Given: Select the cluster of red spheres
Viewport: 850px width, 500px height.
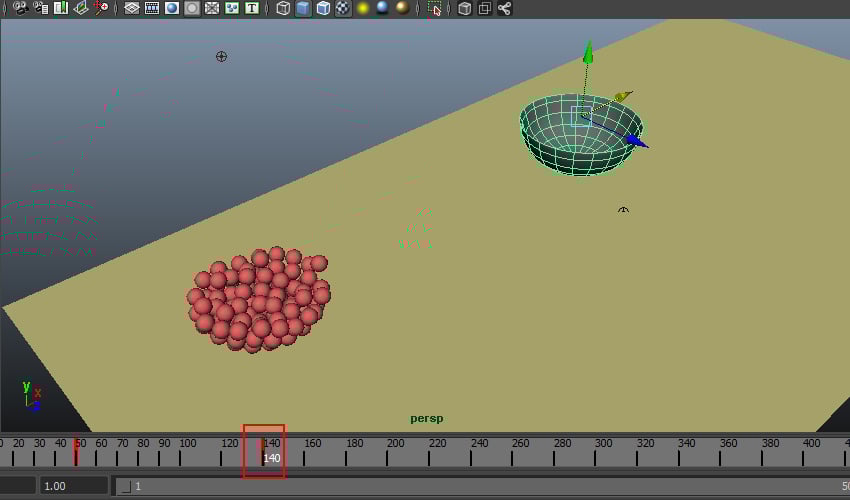Looking at the screenshot, I should (259, 300).
